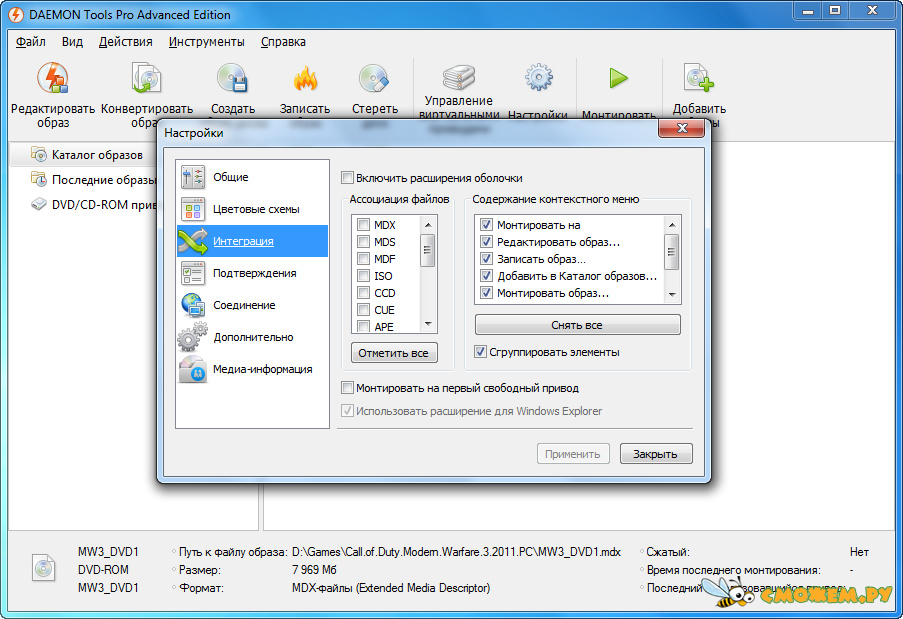Select Последние образы in the tree
Screen dimensions: 903x619
104,179
